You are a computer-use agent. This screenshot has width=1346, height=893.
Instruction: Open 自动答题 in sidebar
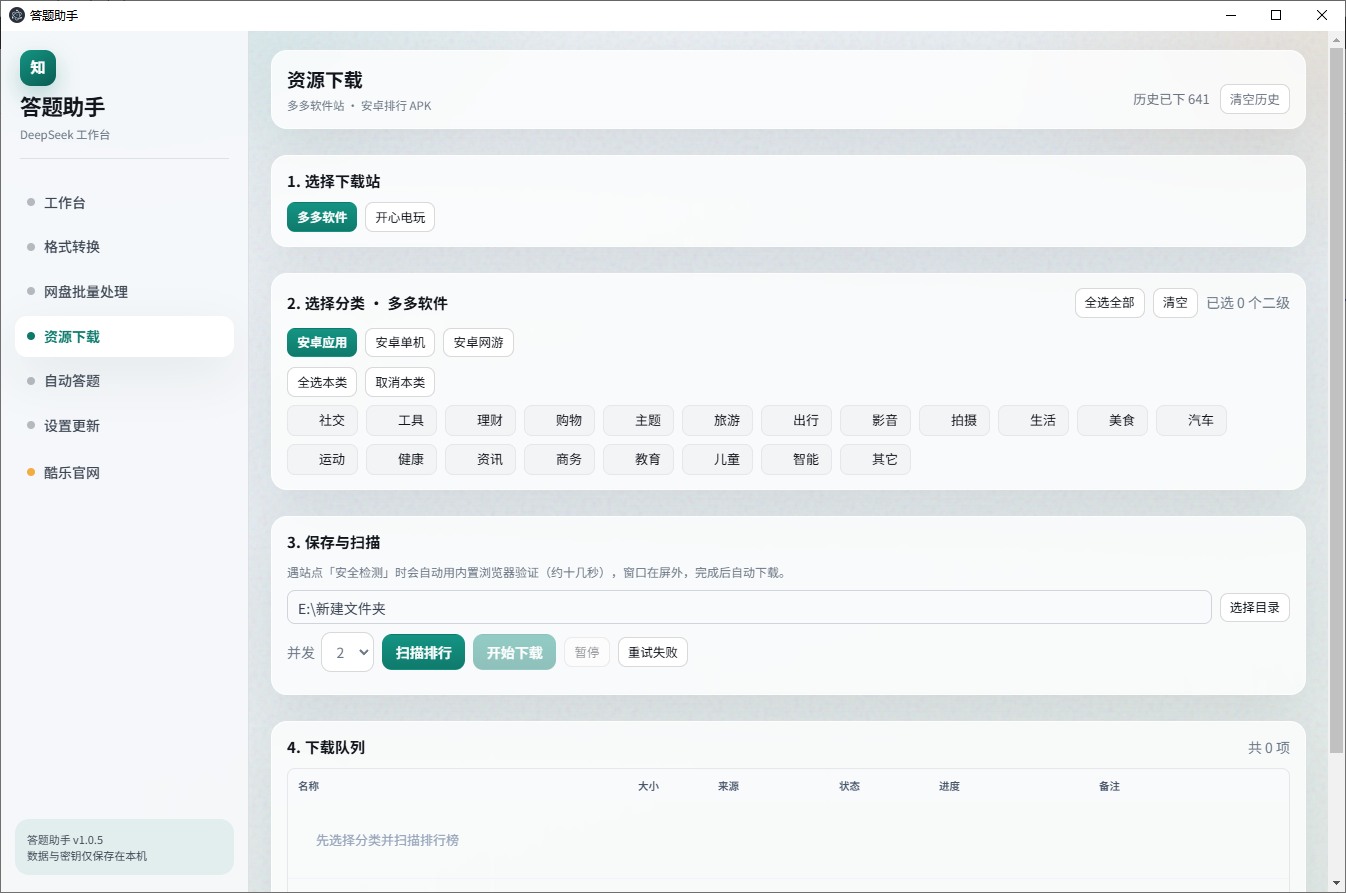[x=124, y=381]
